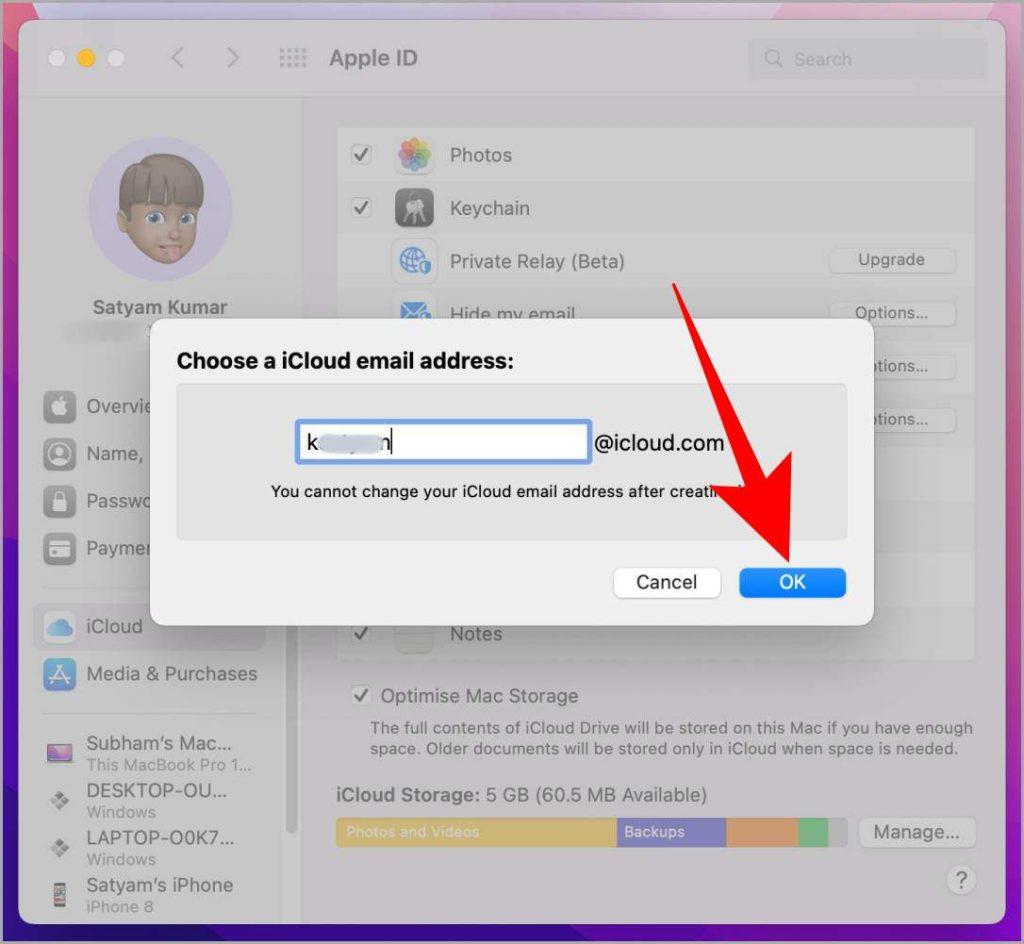Toggle the Keychain checkbox
Screen dimensions: 1024x944
(x=361, y=208)
